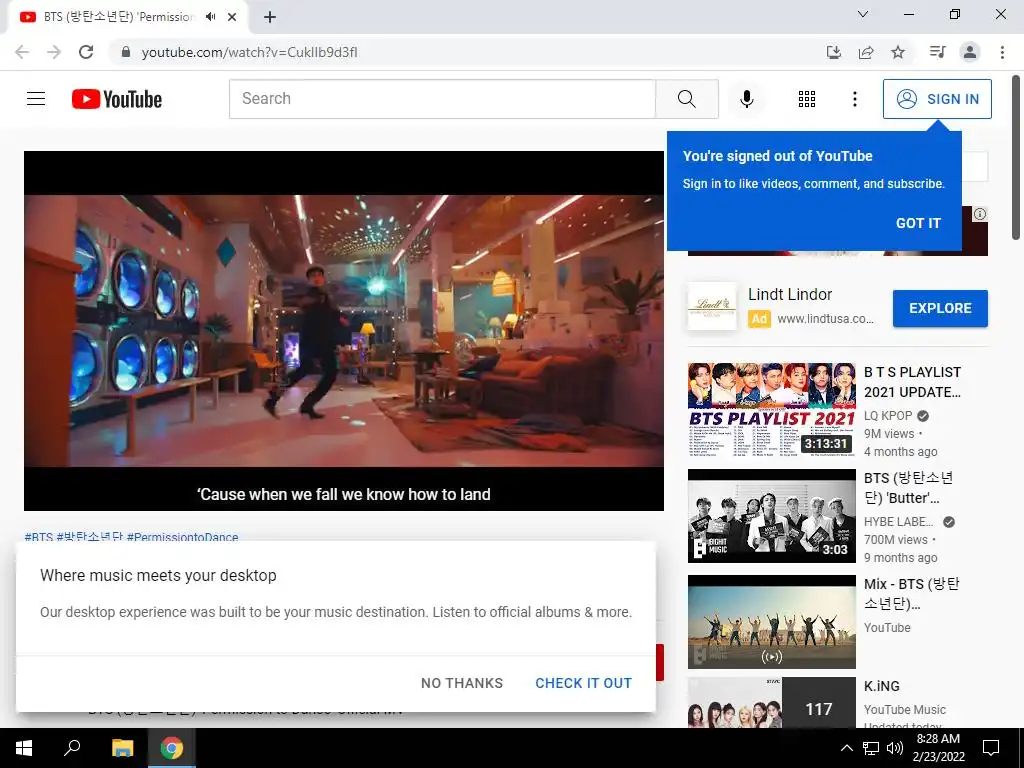Open Windows taskbar search

(72, 748)
